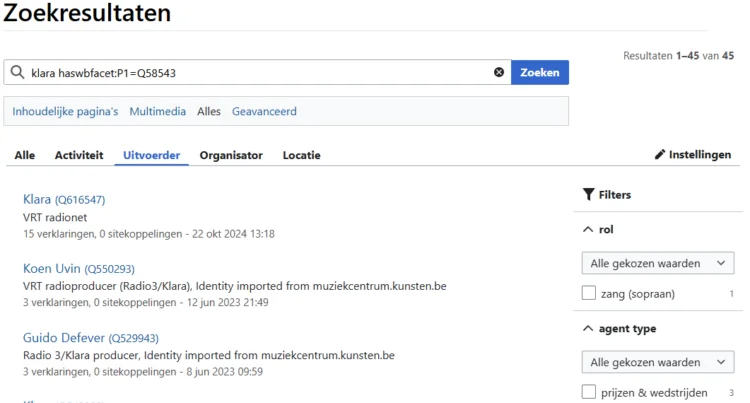Switch to the Activiteit tab
This screenshot has width=750, height=403.
(79, 155)
